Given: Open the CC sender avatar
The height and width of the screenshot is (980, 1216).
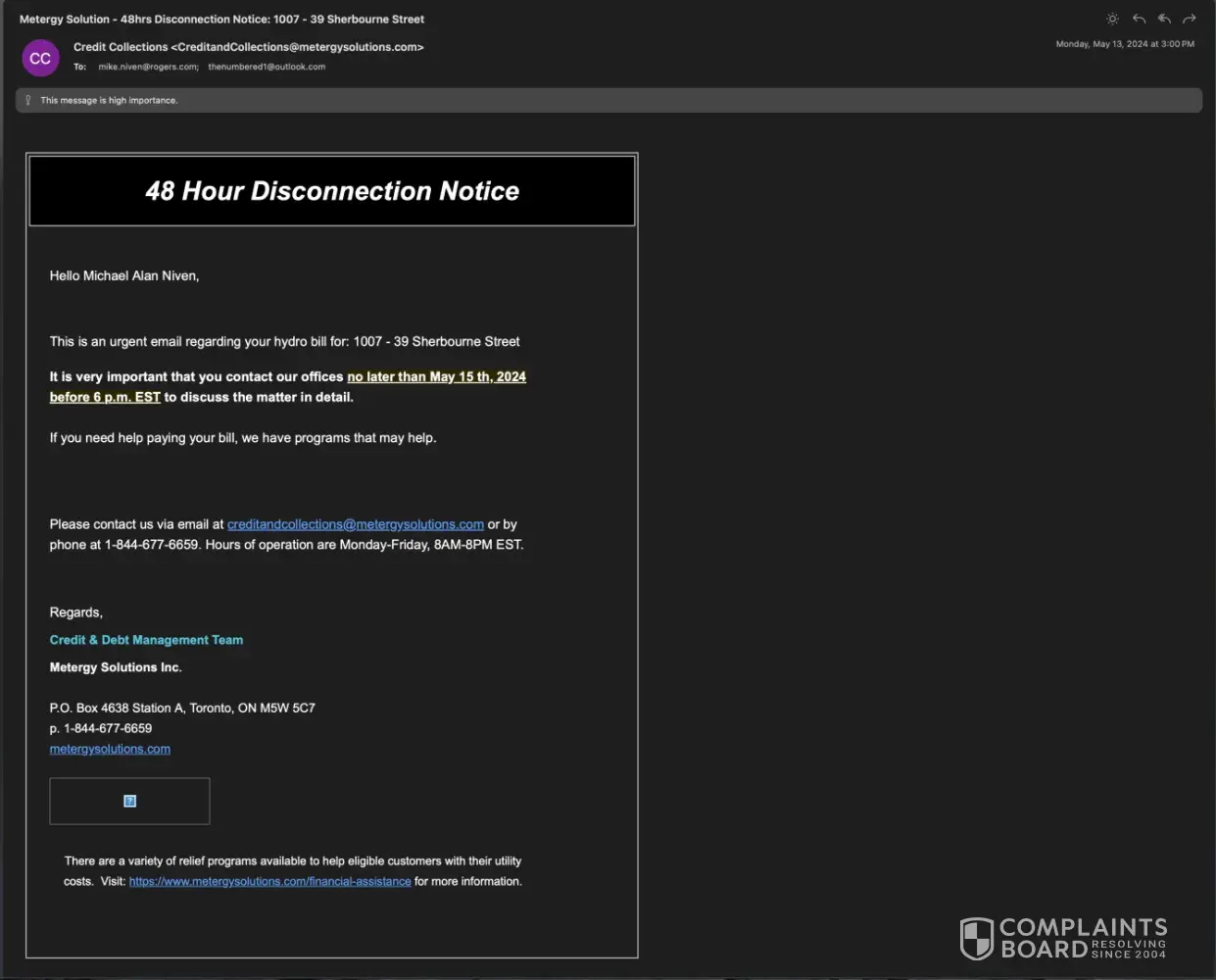Looking at the screenshot, I should pos(40,58).
